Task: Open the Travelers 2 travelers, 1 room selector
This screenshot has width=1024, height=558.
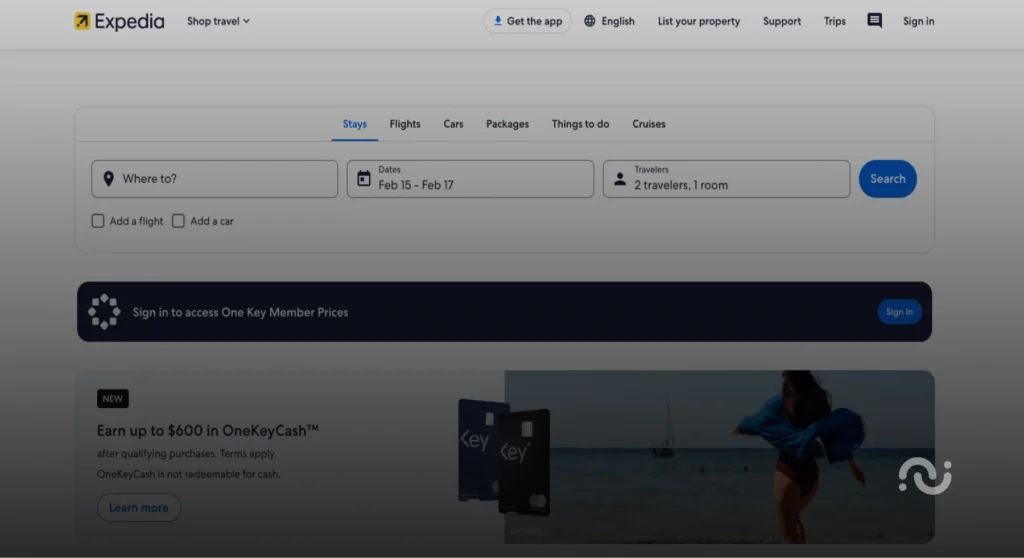Action: pos(726,179)
